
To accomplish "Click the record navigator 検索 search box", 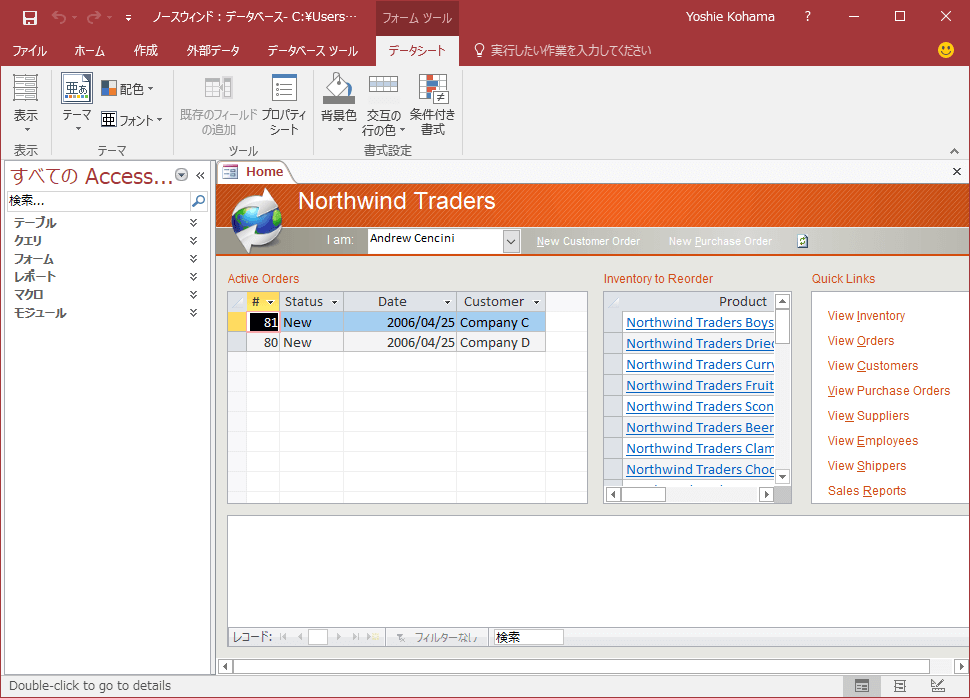I will click(x=528, y=637).
